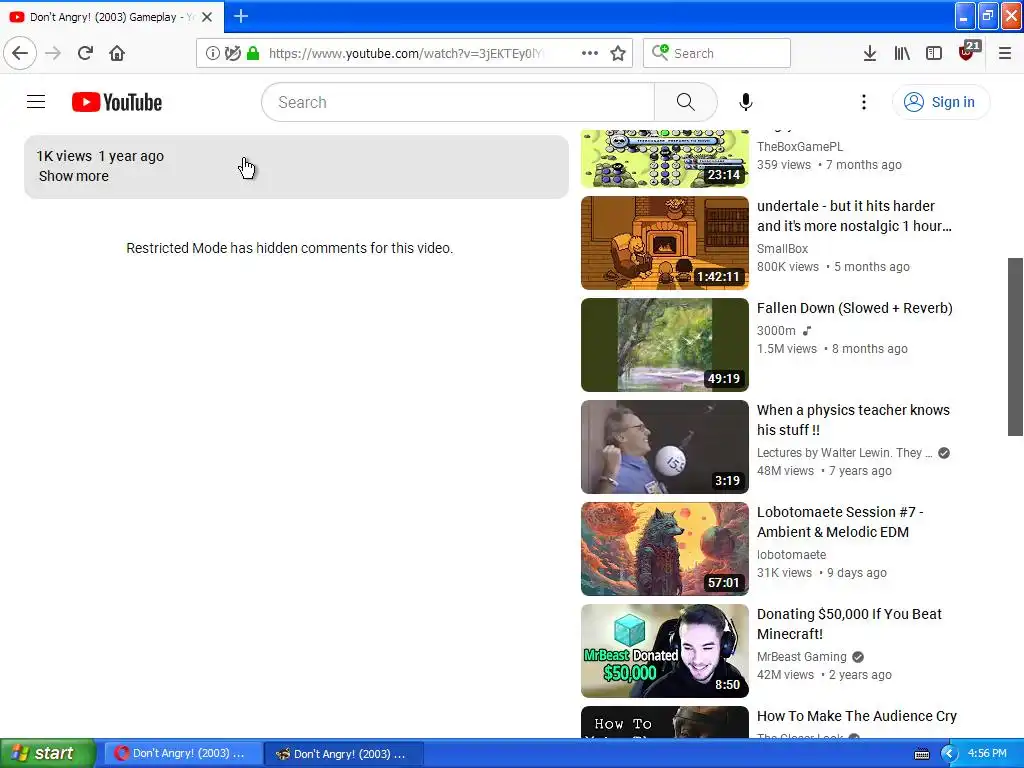1024x768 pixels.
Task: Click channel name lobotomaete
Action: pos(792,554)
